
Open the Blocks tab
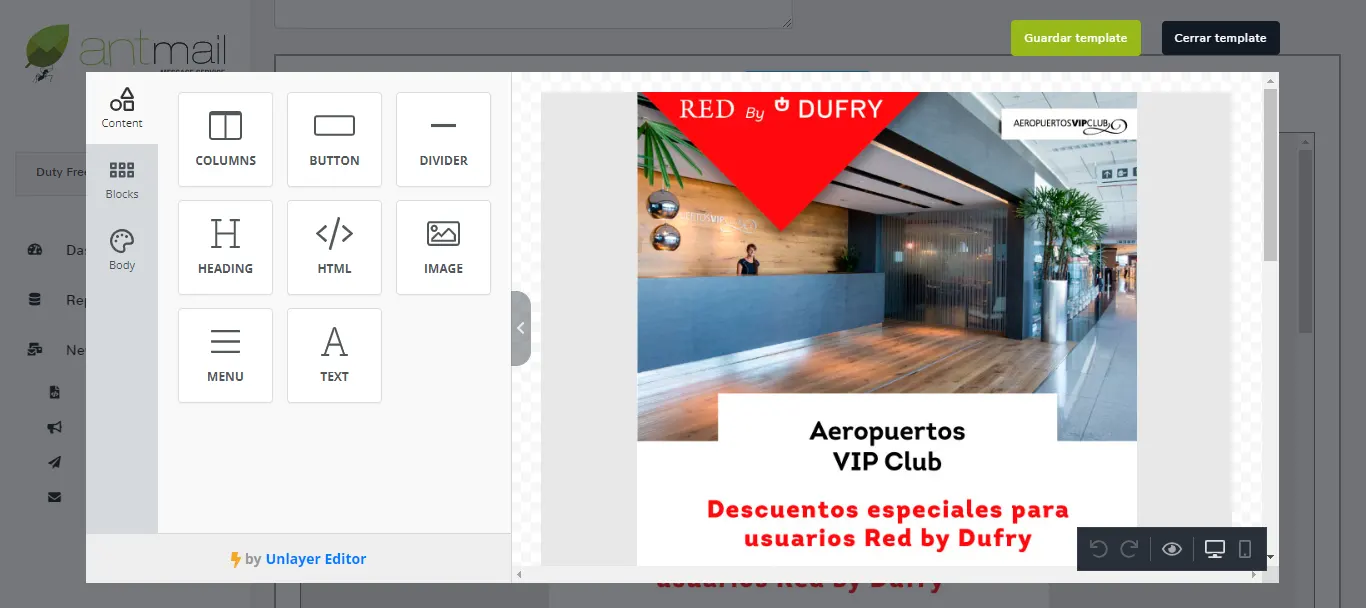pyautogui.click(x=122, y=180)
